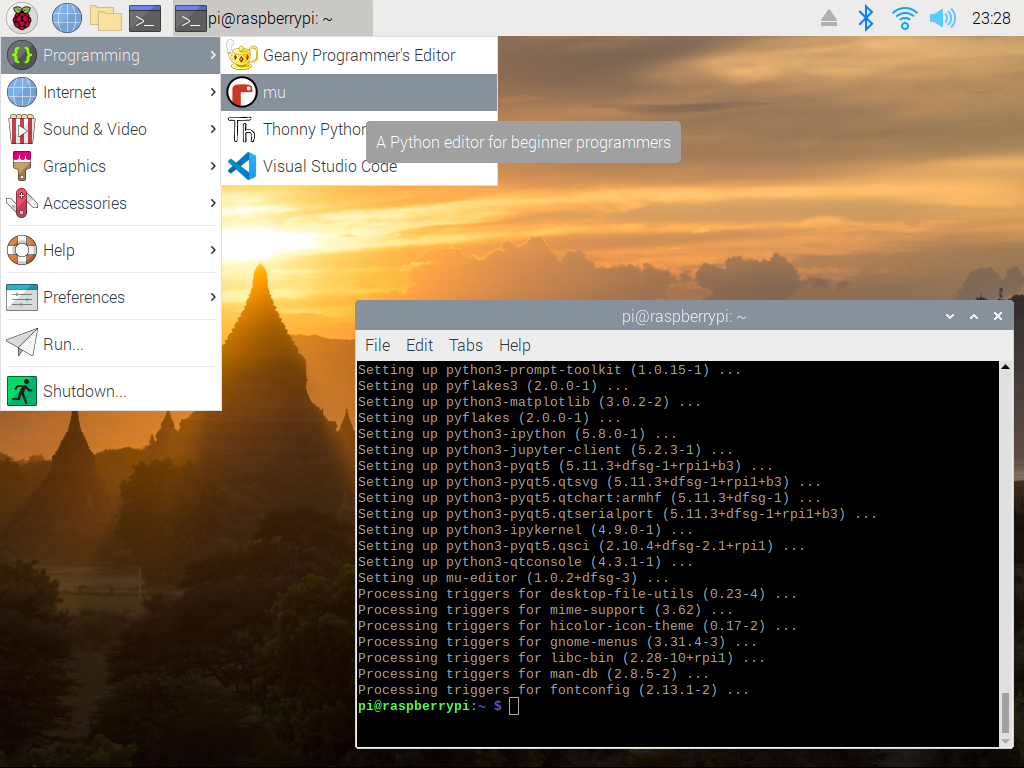The image size is (1024, 768).
Task: Click the terminal scrollbar thumb
Action: tap(1006, 714)
